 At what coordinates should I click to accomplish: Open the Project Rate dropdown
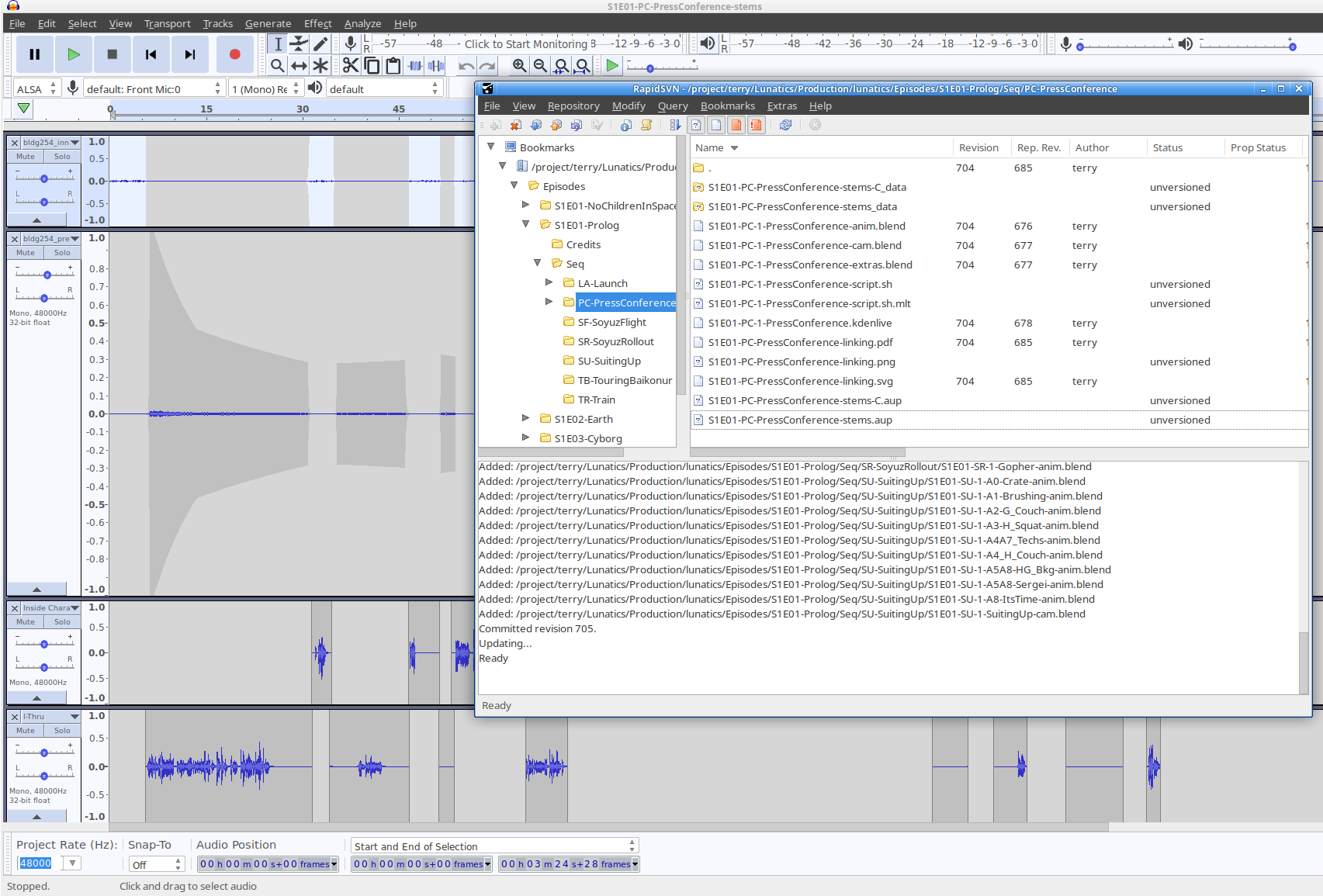73,863
